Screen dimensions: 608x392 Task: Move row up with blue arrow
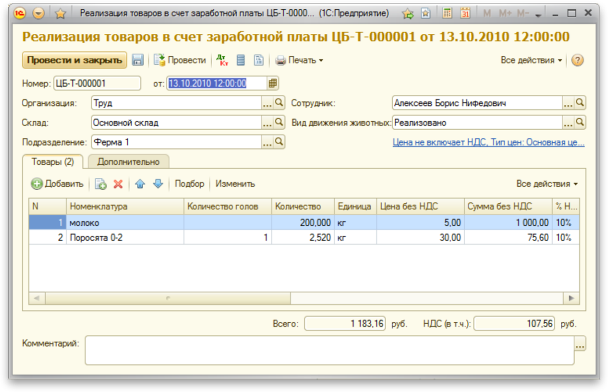click(x=140, y=184)
